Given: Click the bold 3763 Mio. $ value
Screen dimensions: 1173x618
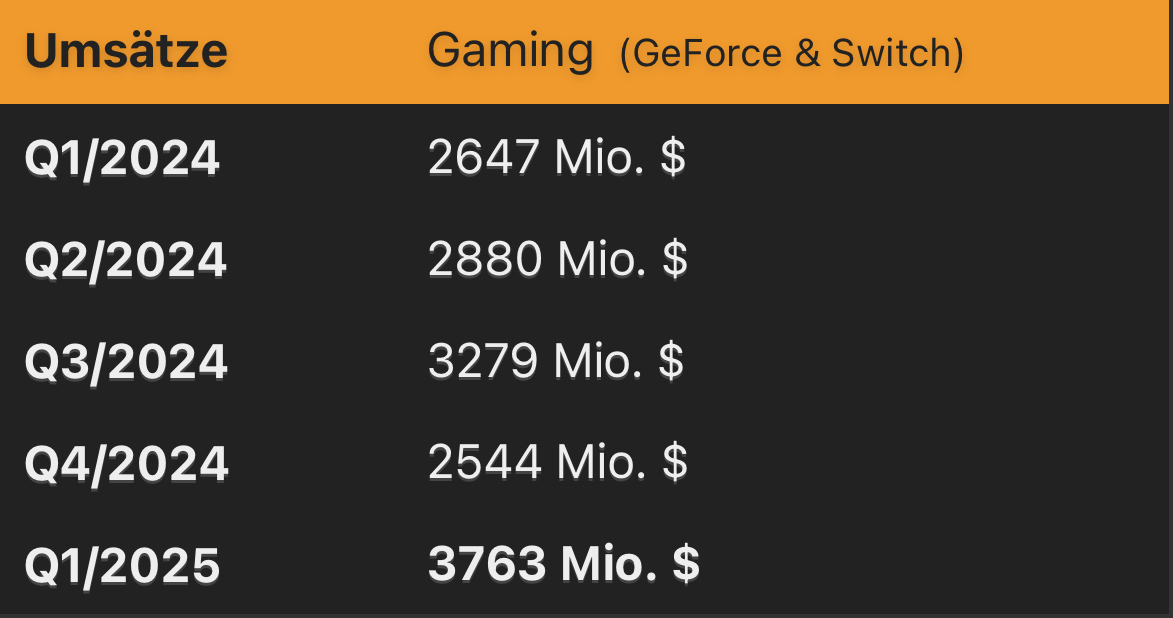Looking at the screenshot, I should pyautogui.click(x=564, y=563).
